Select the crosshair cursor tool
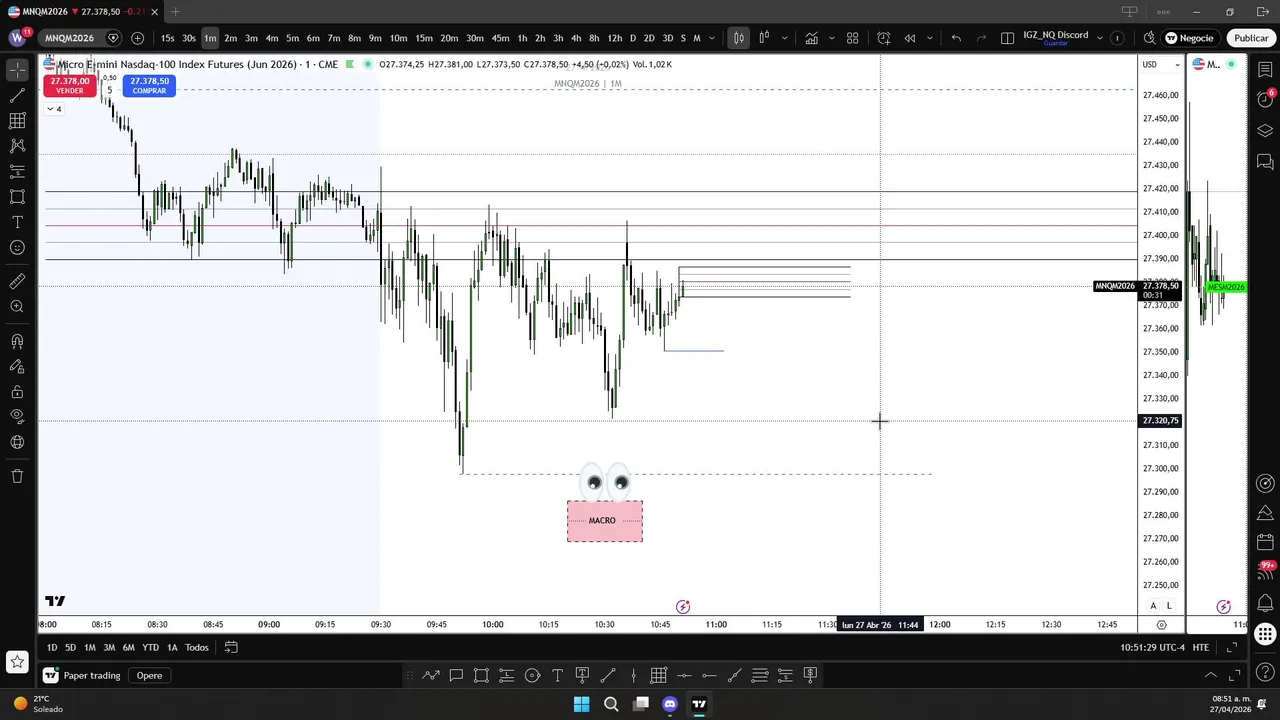 click(17, 70)
